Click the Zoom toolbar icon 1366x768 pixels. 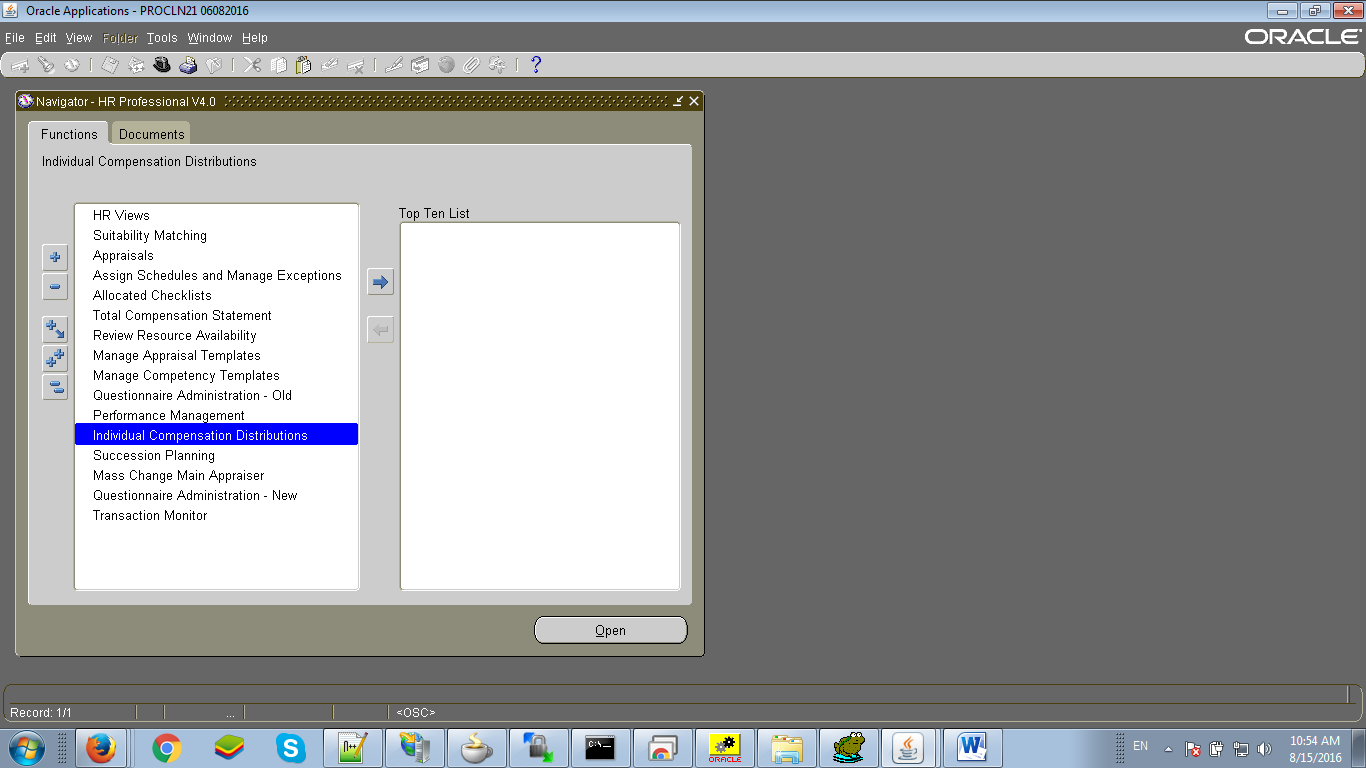coord(420,65)
